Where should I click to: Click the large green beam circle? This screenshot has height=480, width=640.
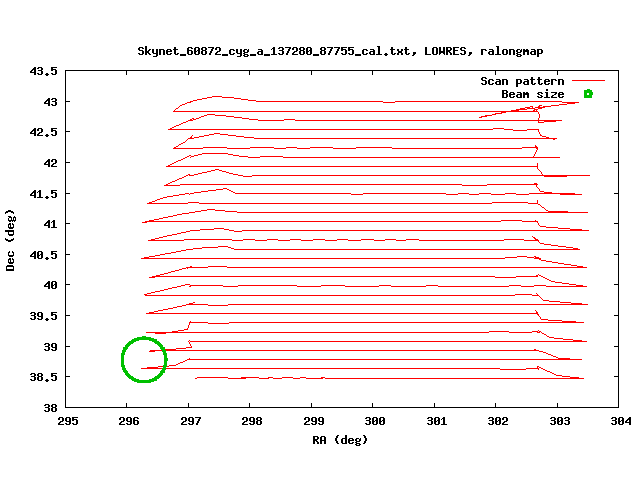tap(144, 360)
